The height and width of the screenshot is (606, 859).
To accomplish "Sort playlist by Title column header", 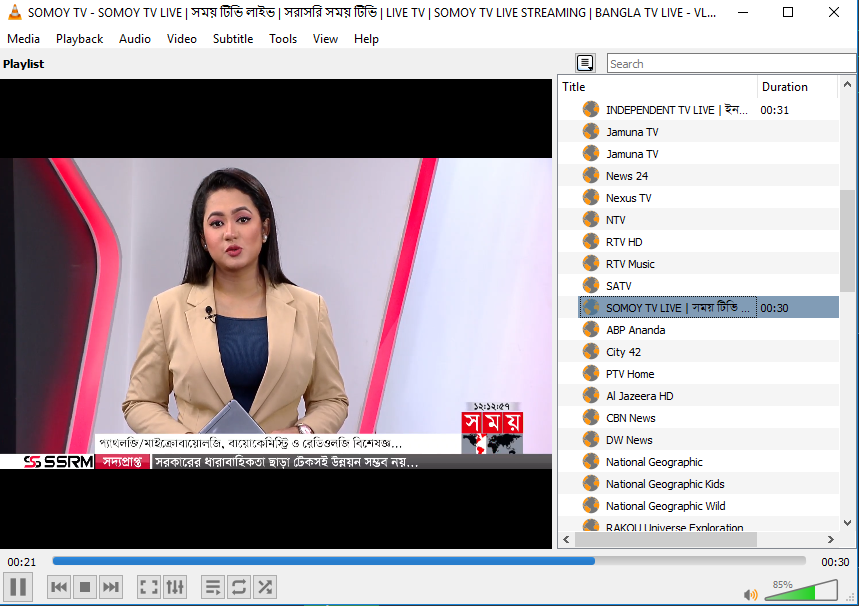I will pos(658,87).
